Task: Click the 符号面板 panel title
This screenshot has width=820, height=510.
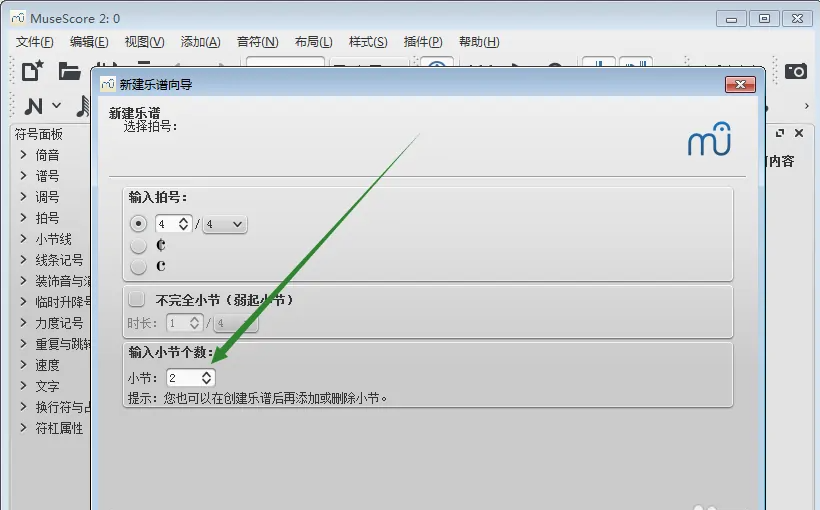Action: point(39,134)
